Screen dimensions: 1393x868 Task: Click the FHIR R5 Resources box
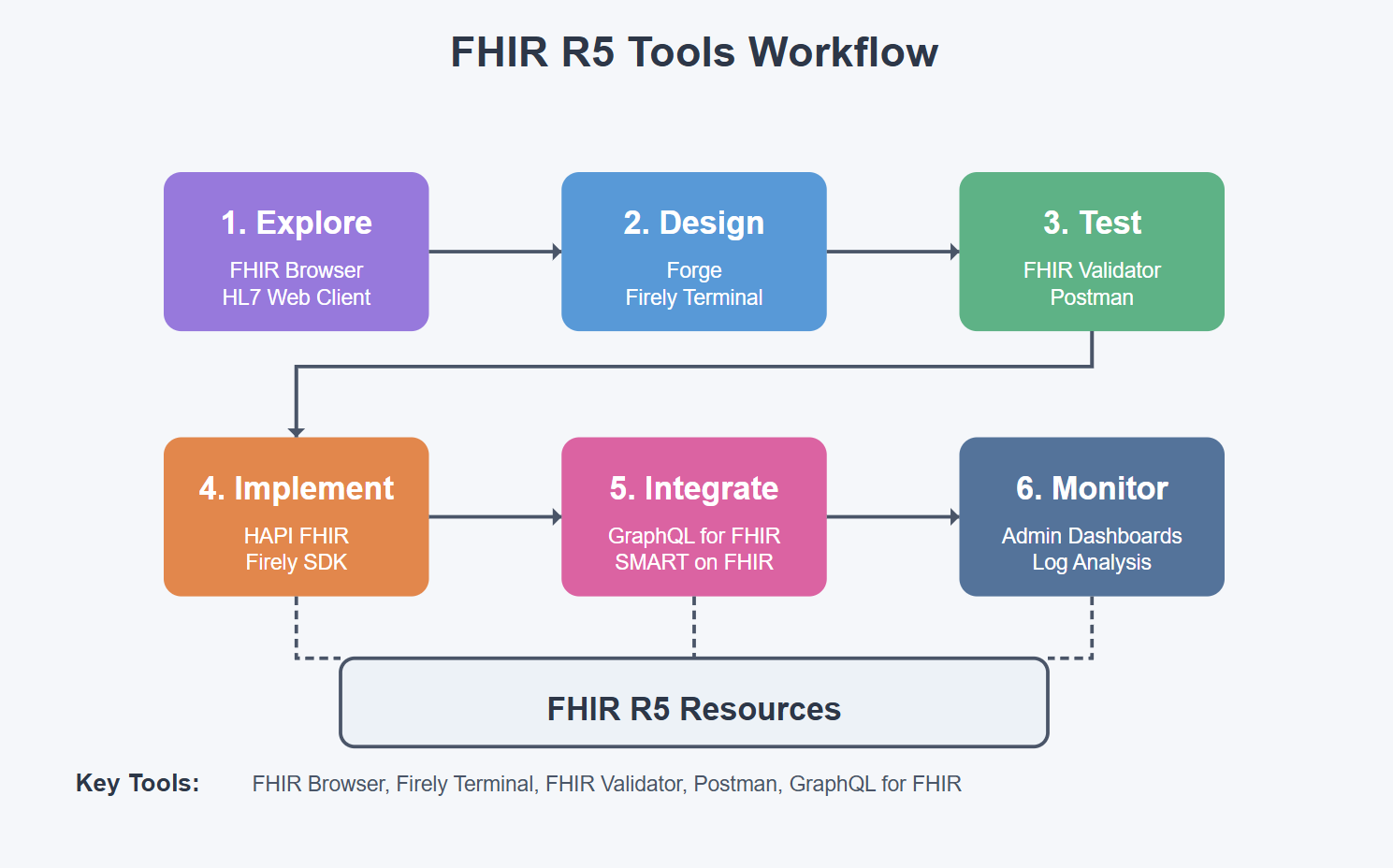tap(693, 702)
